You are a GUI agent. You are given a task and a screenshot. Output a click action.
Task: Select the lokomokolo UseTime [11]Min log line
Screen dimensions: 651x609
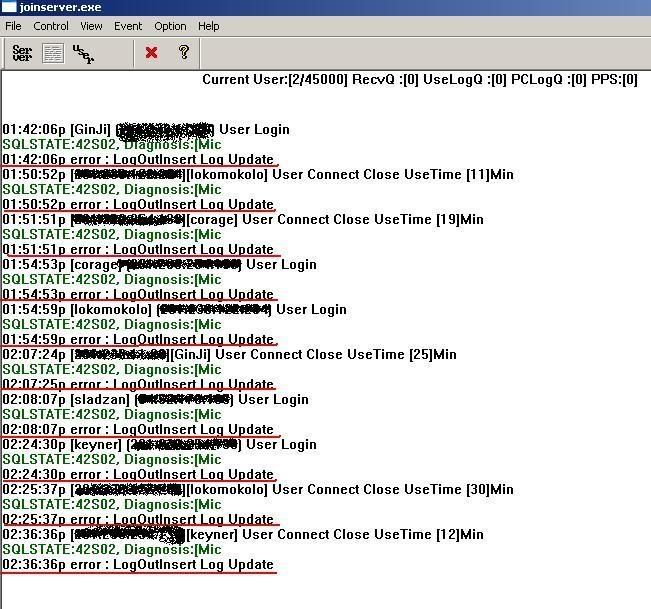[x=258, y=174]
